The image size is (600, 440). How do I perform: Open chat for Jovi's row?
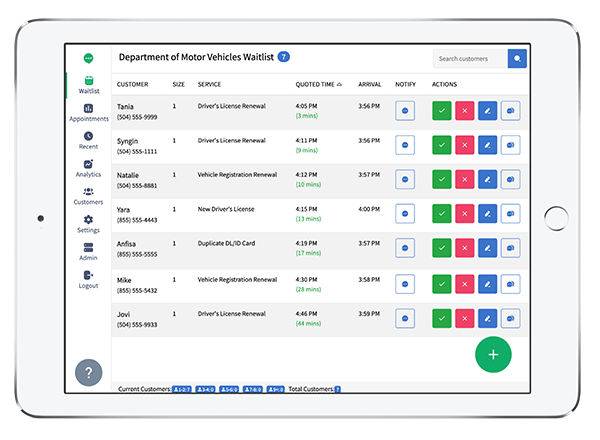[510, 318]
